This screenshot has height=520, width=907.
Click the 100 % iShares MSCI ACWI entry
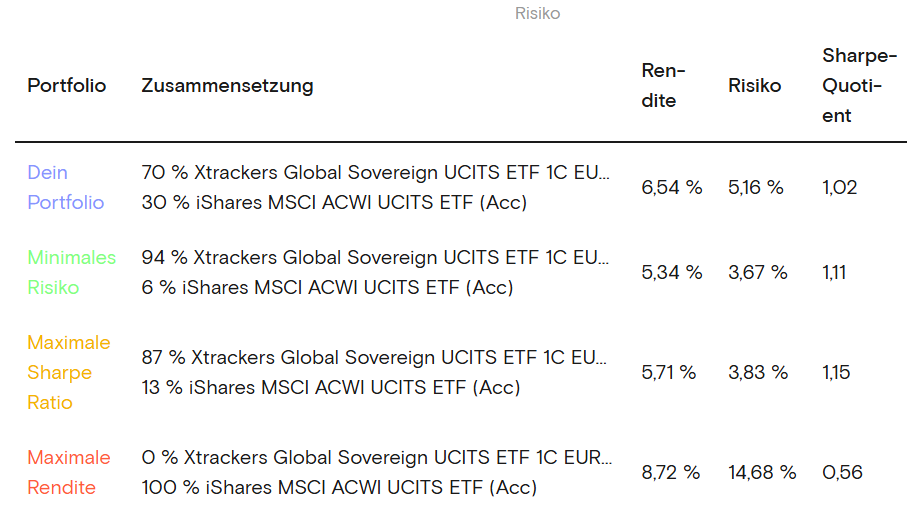click(339, 487)
